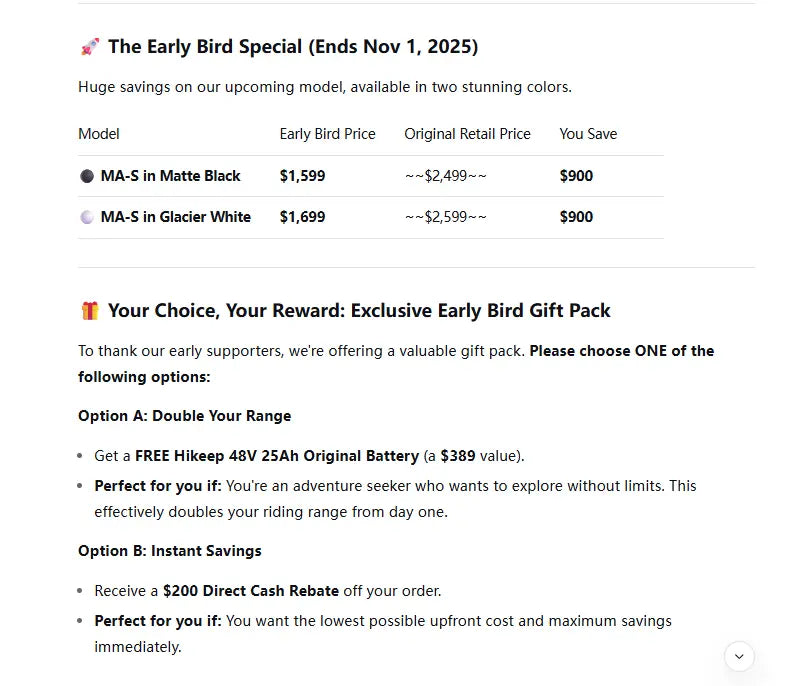The height and width of the screenshot is (686, 792).
Task: Click the Model column header
Action: pyautogui.click(x=98, y=134)
